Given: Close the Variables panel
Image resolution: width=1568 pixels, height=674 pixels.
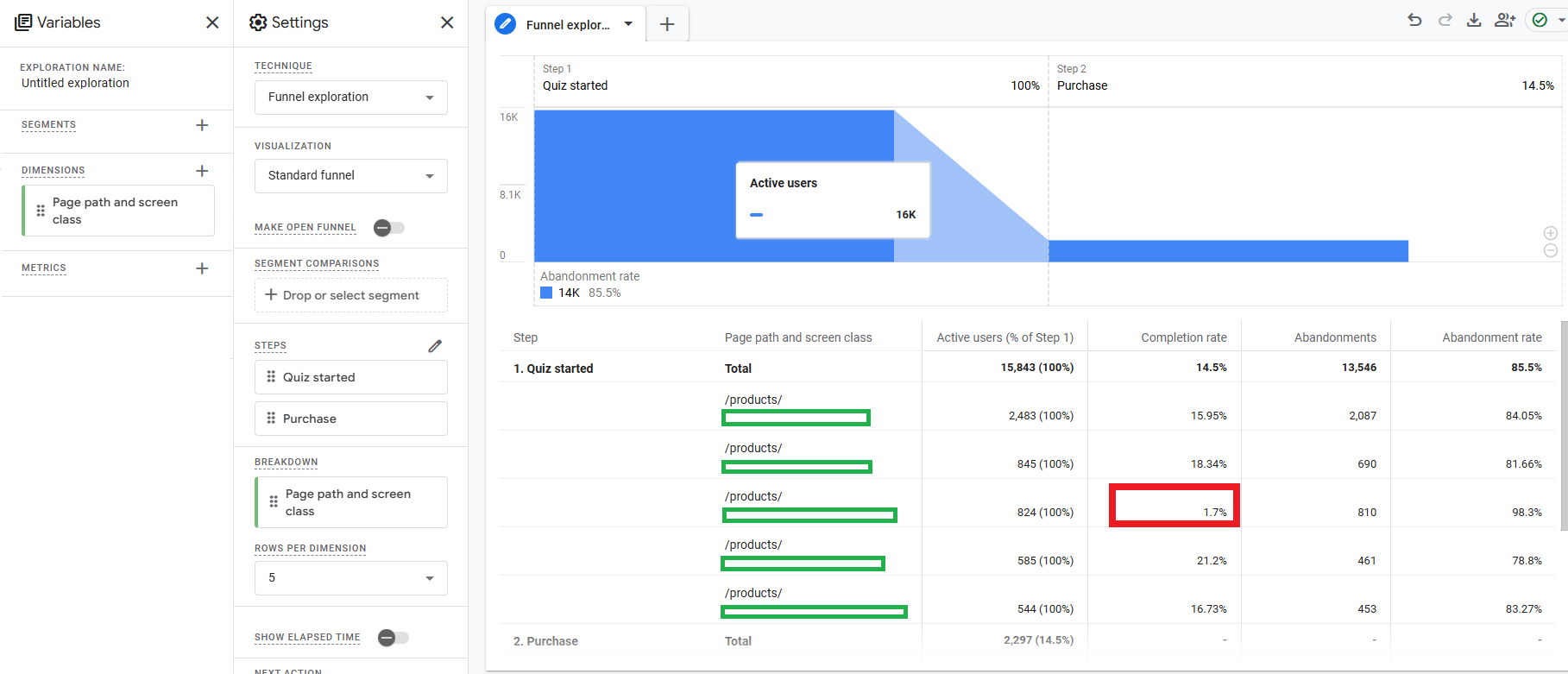Looking at the screenshot, I should pos(212,22).
